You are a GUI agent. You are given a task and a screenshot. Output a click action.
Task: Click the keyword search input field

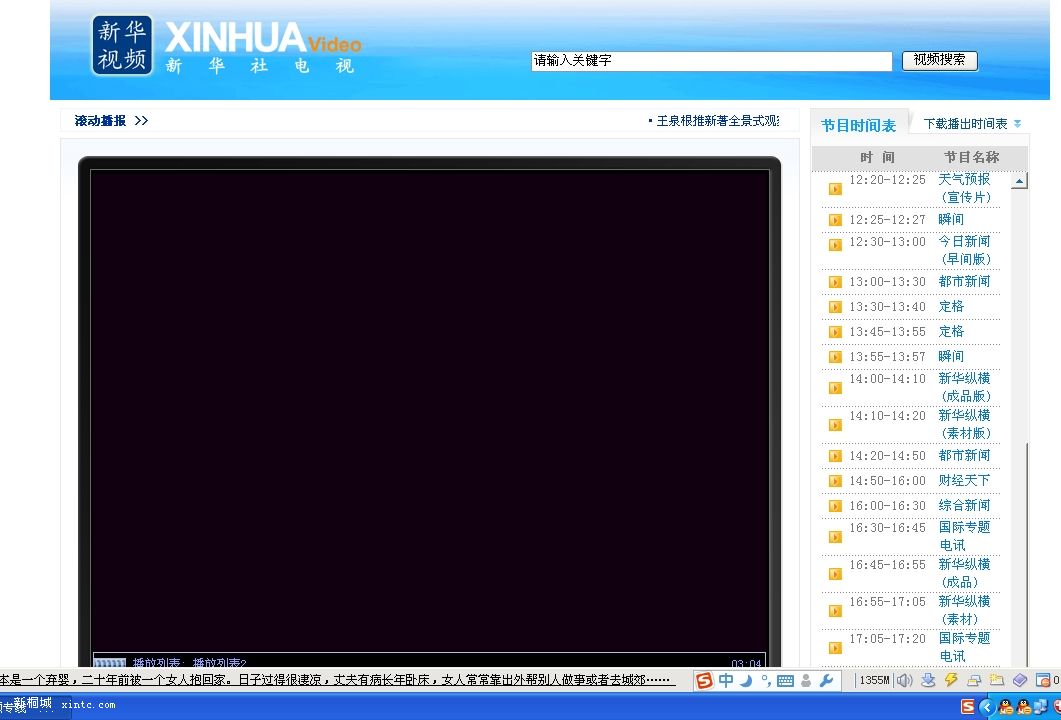pos(711,61)
